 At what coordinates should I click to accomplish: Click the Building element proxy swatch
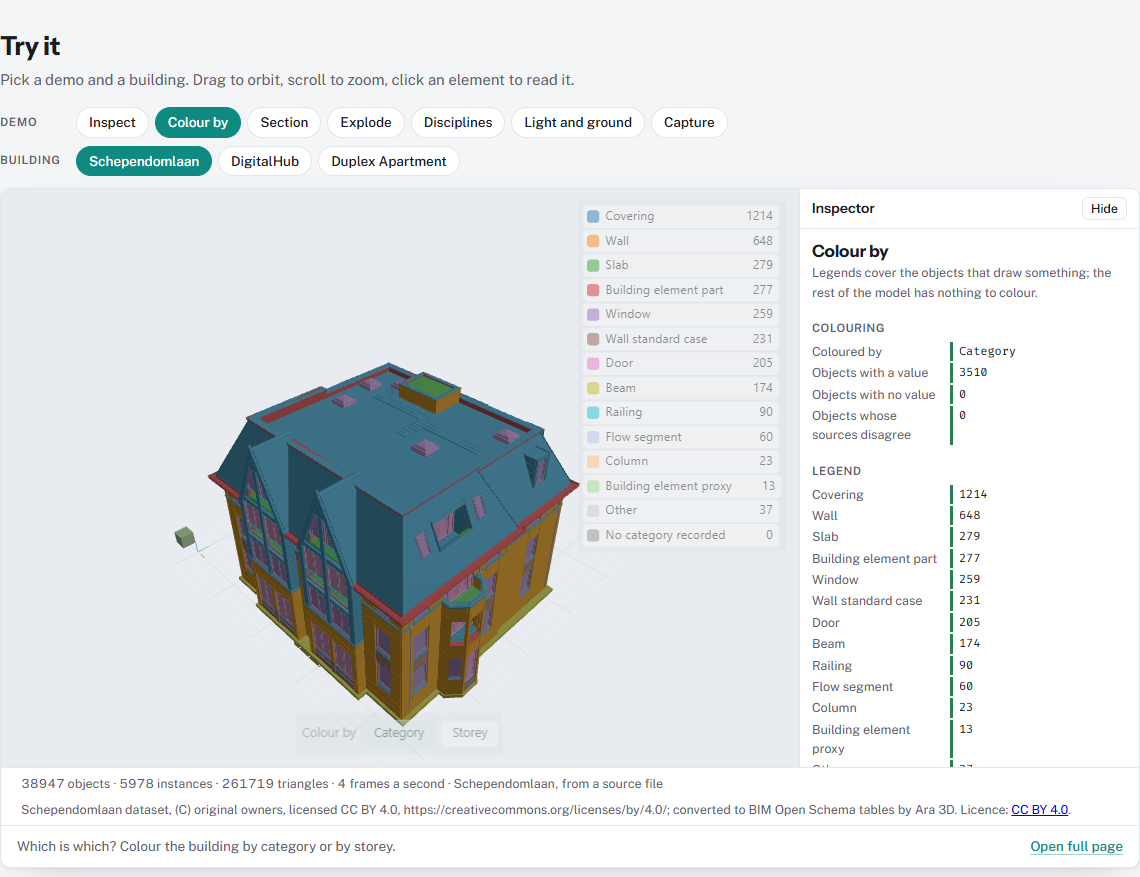coord(593,486)
